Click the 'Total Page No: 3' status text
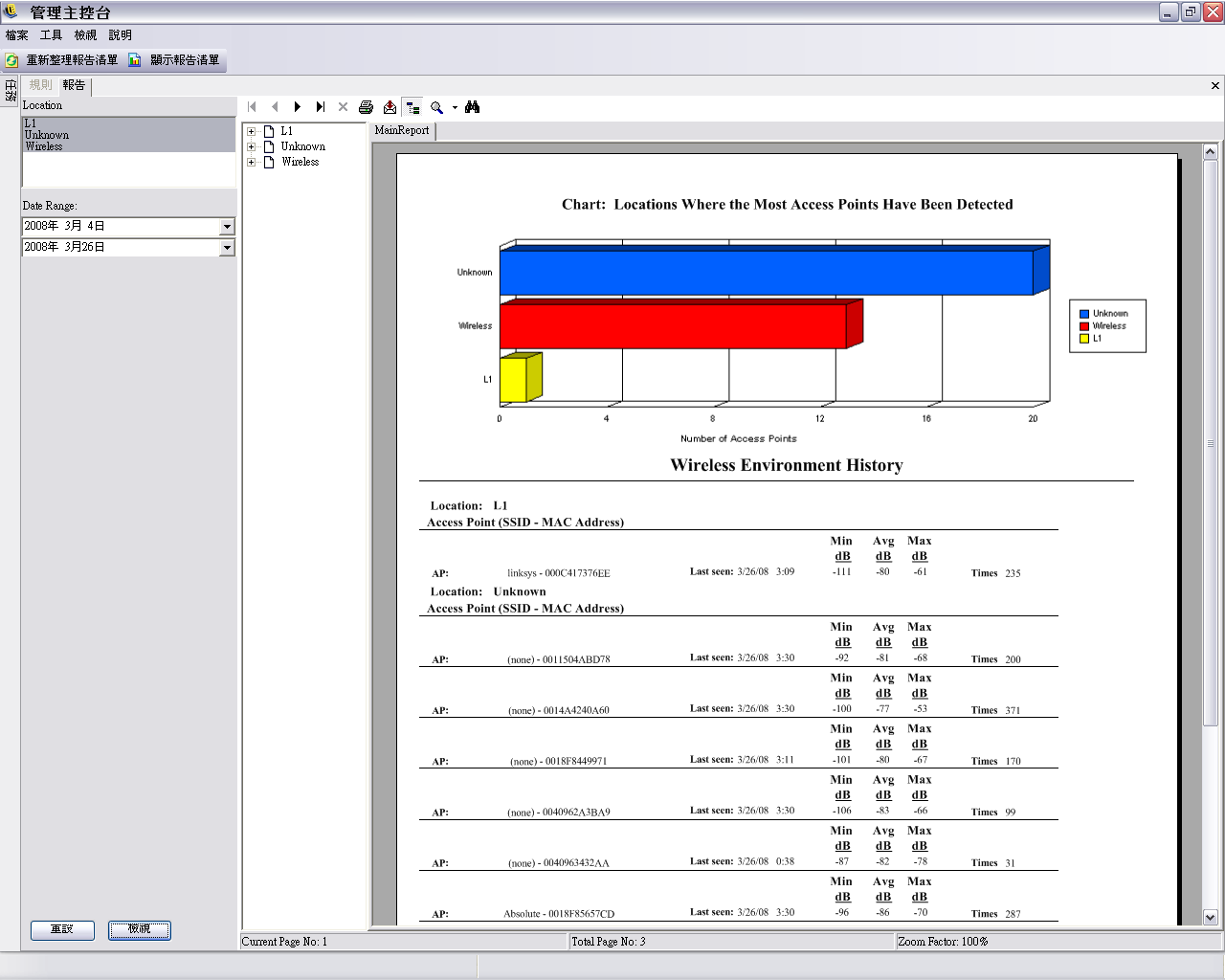Viewport: 1225px width, 980px height. pyautogui.click(x=609, y=942)
